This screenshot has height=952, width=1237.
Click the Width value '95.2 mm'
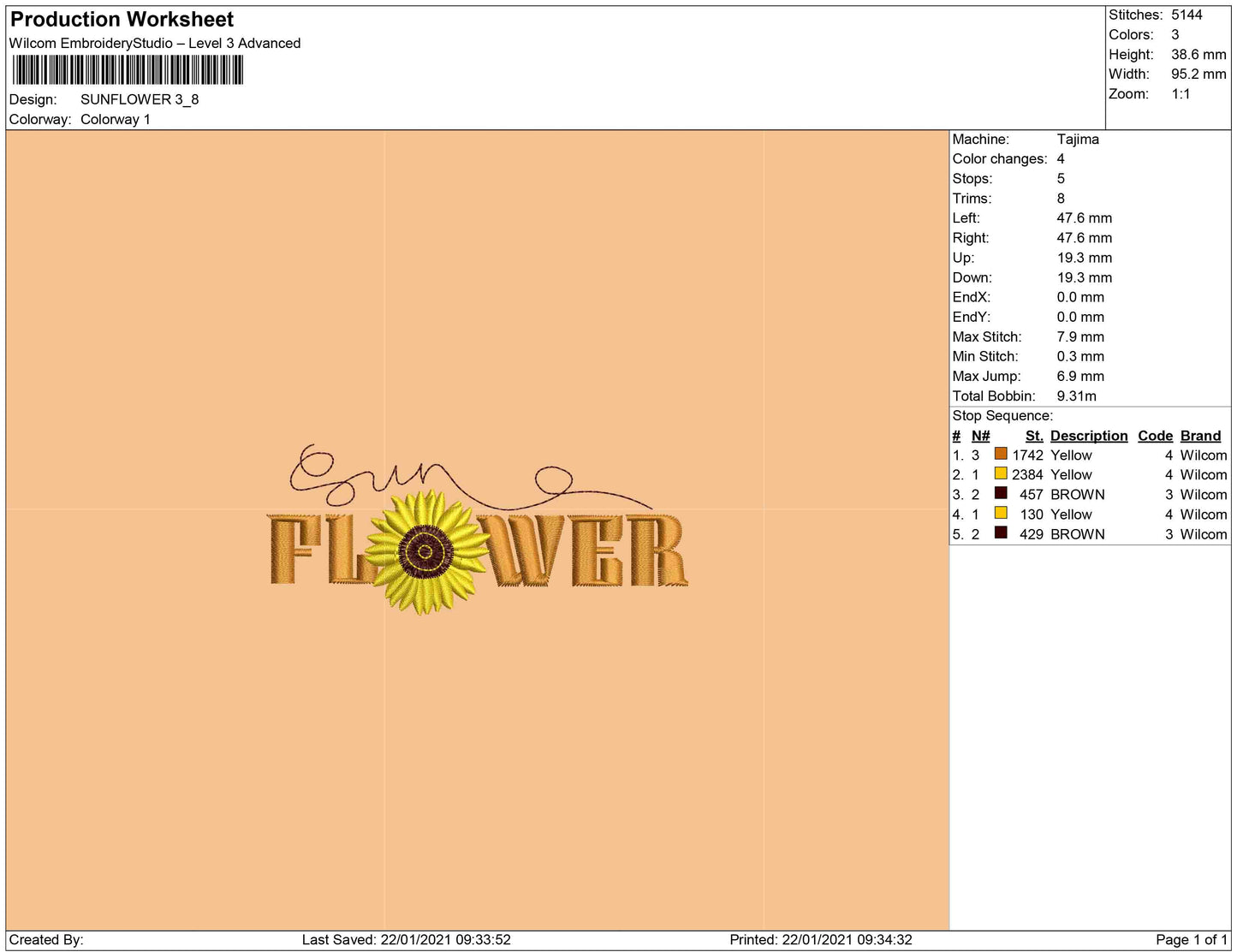coord(1198,74)
